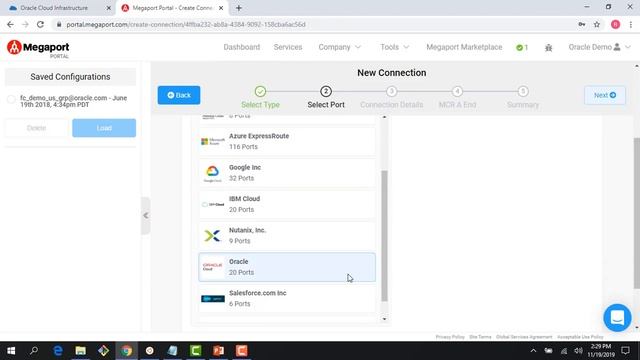This screenshot has width=640, height=360.
Task: Select the Google Inc provider
Action: [x=287, y=173]
